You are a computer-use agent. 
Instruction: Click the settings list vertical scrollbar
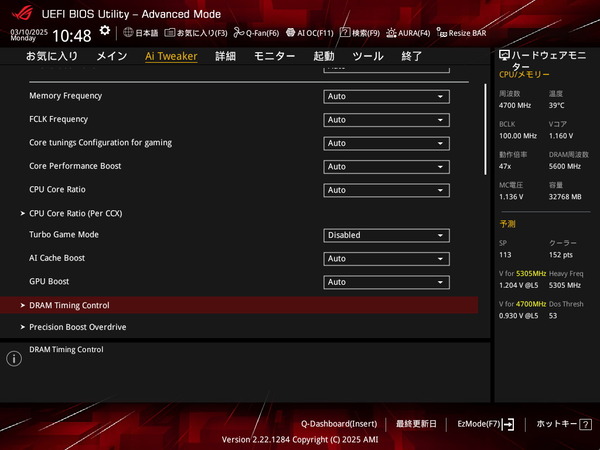pyautogui.click(x=486, y=129)
